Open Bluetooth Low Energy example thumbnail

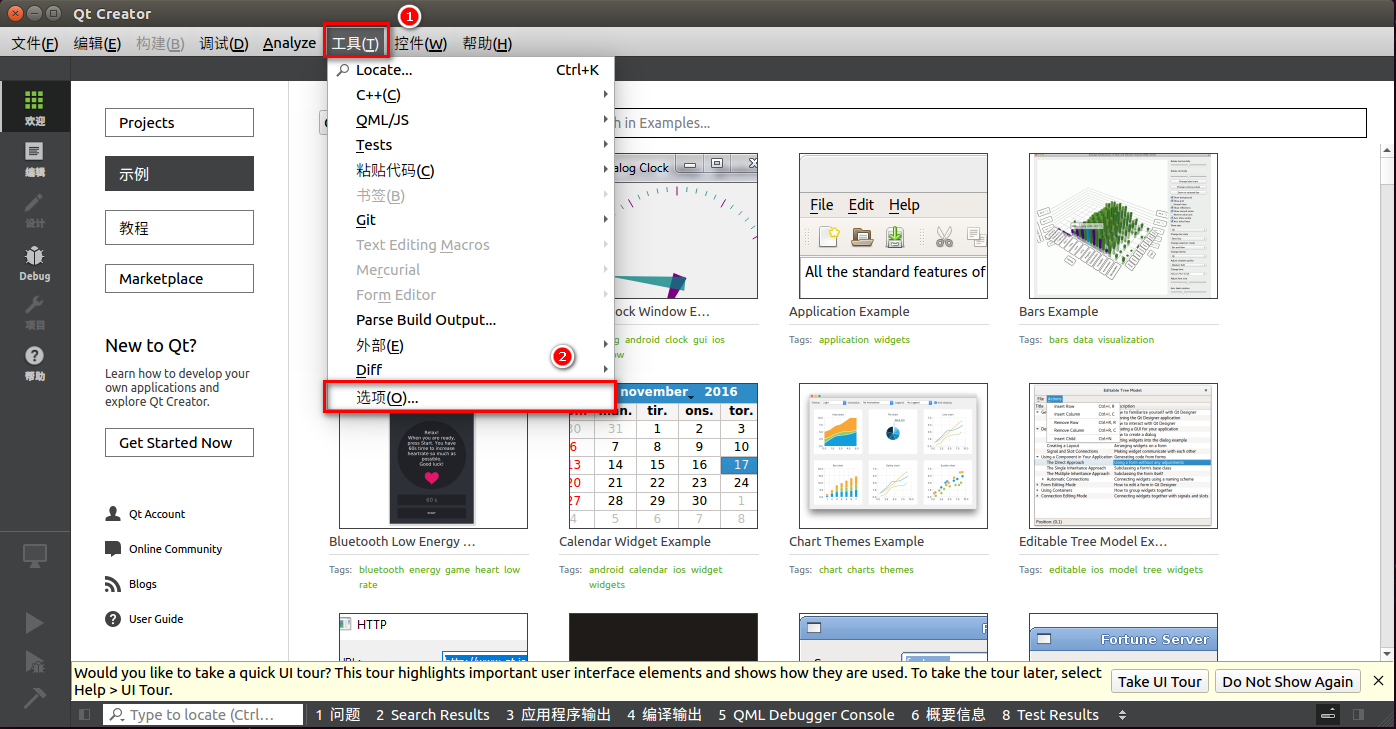[x=433, y=470]
